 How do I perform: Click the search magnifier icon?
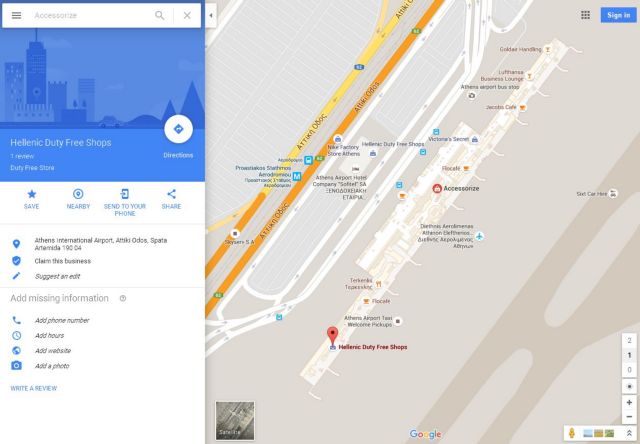pos(160,16)
